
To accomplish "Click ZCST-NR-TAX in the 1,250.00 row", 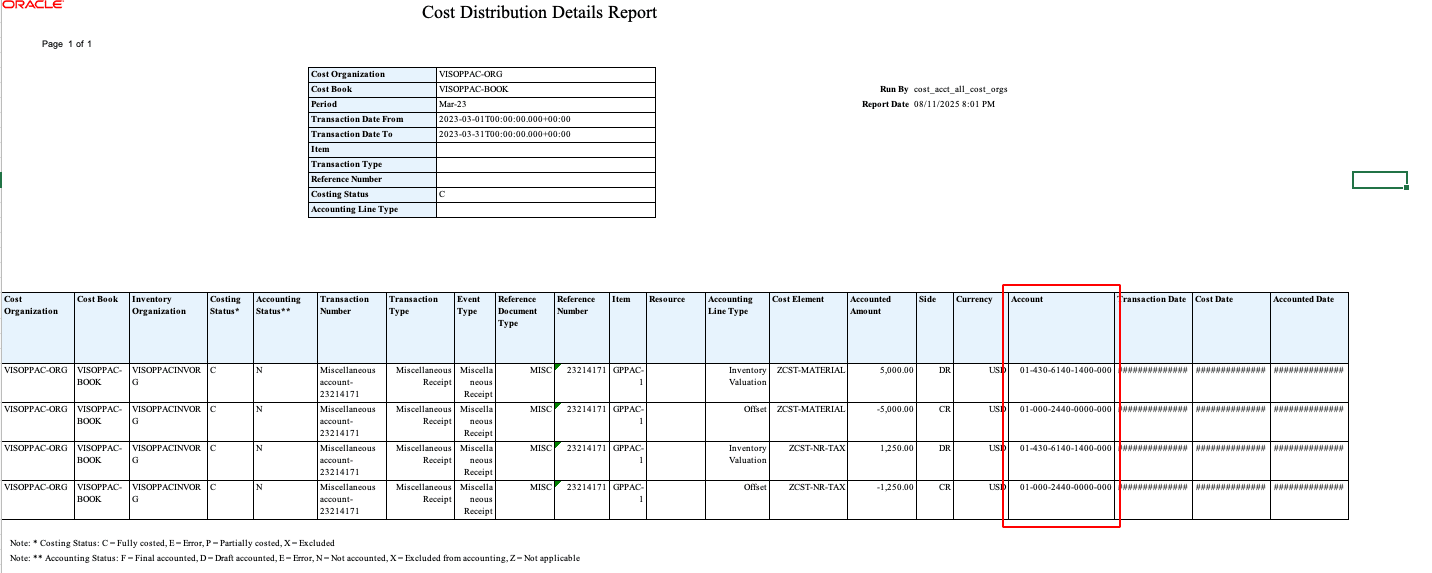I will pyautogui.click(x=808, y=460).
